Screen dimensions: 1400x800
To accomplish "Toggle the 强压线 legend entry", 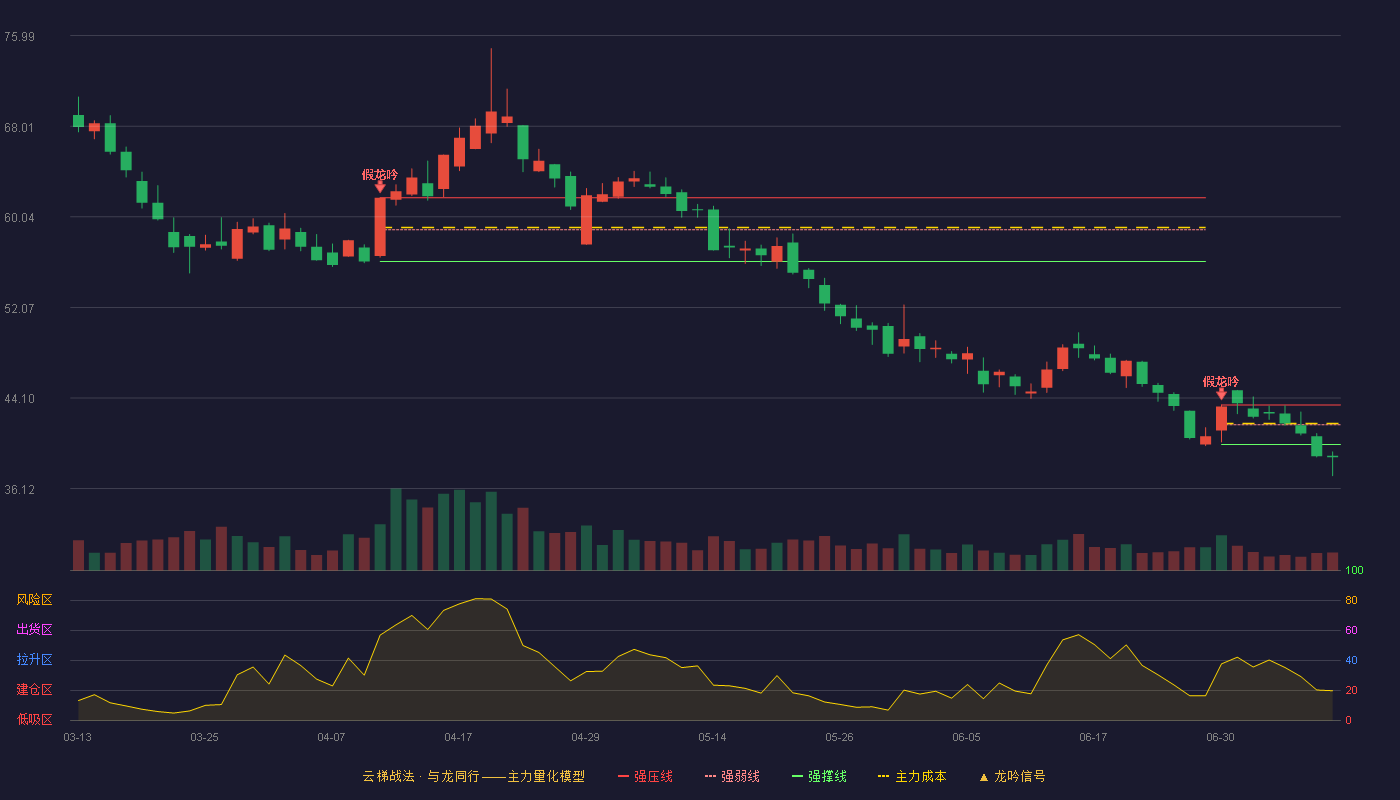I will click(645, 776).
